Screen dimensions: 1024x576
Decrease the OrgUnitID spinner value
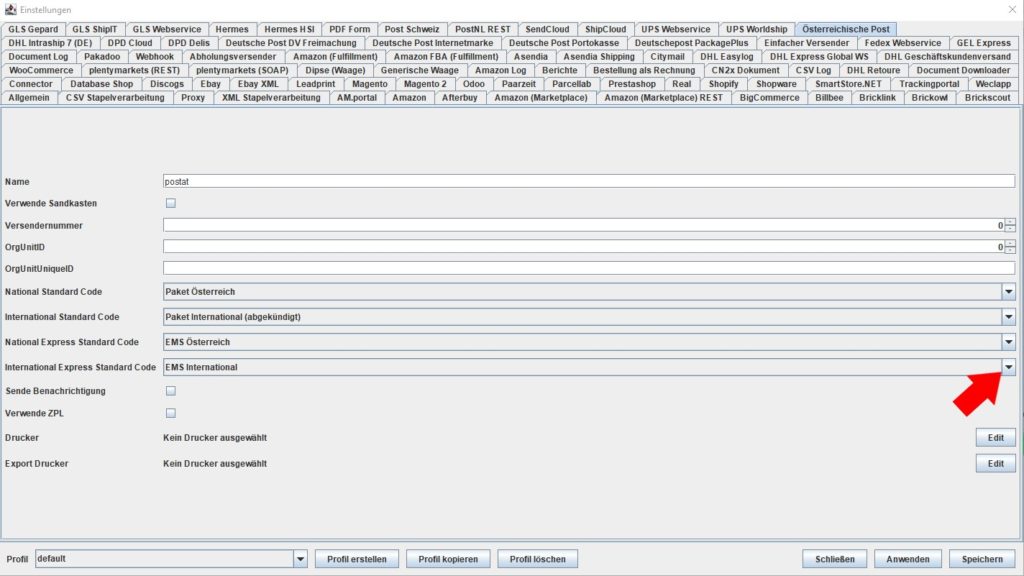(1010, 250)
